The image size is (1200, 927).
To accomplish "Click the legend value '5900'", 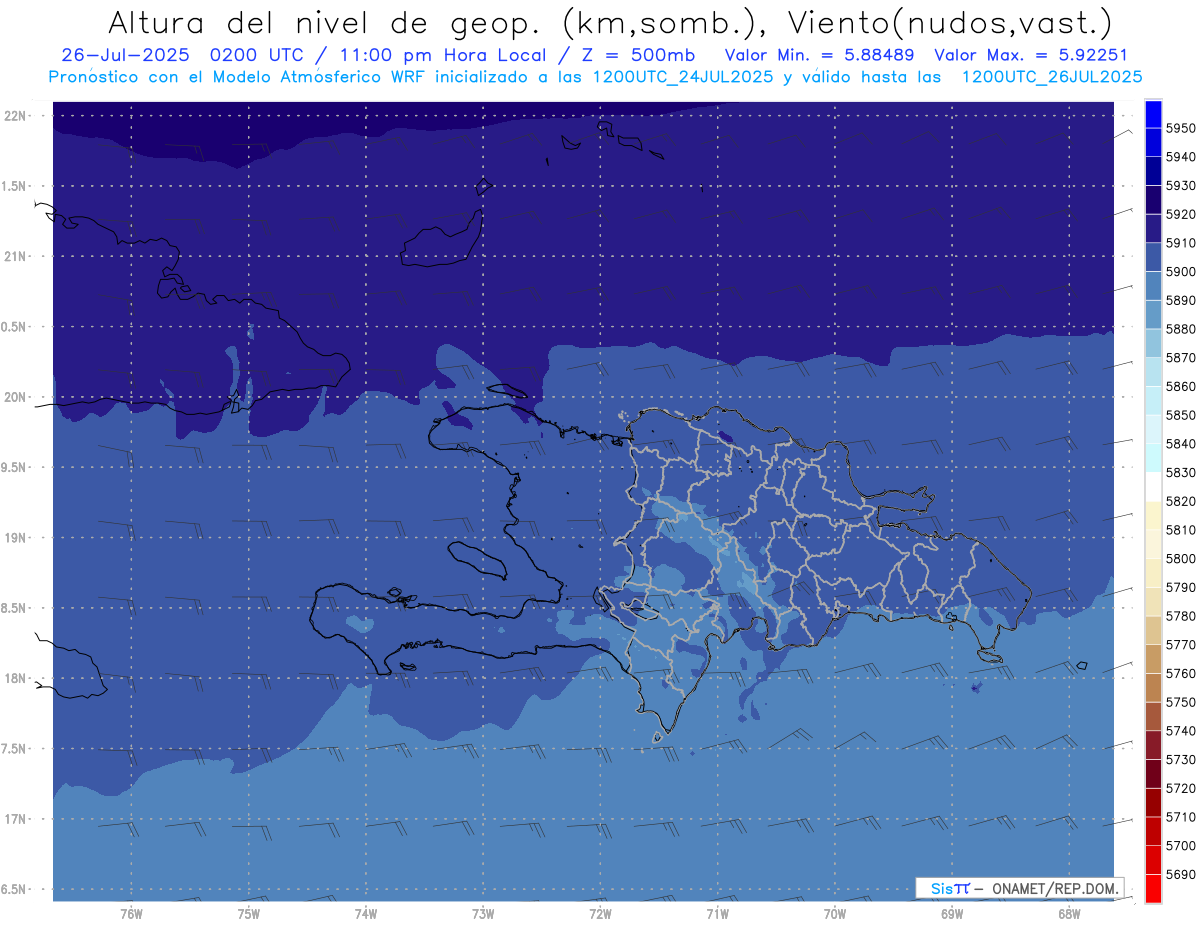I will pos(1181,272).
